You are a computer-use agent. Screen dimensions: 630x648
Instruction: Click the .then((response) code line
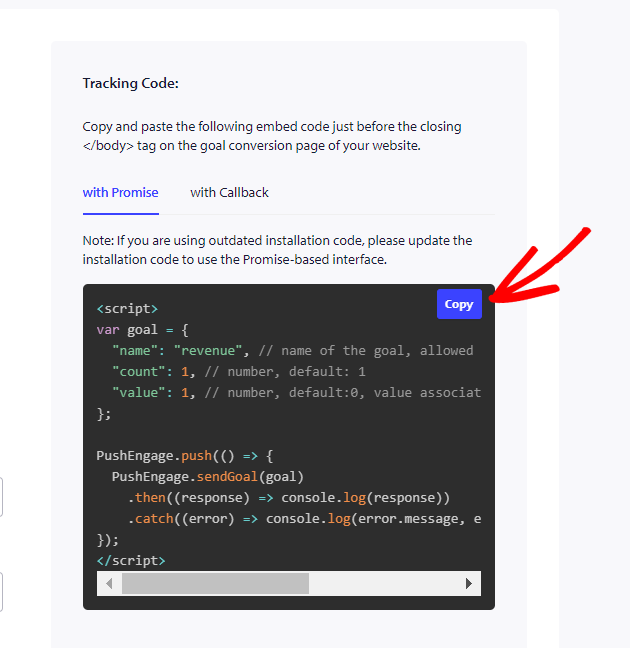coord(289,498)
